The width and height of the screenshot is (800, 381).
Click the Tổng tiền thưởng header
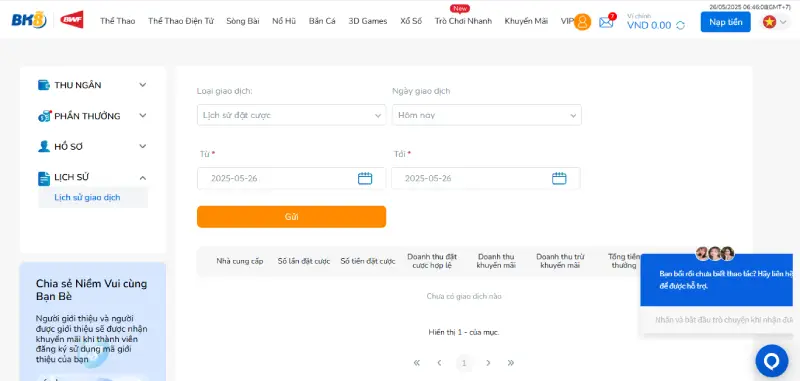pyautogui.click(x=624, y=261)
